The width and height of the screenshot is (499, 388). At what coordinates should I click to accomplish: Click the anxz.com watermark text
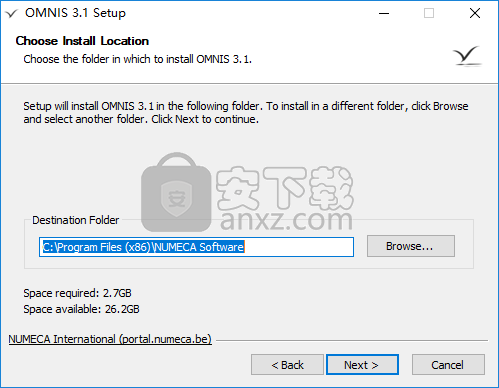(286, 220)
